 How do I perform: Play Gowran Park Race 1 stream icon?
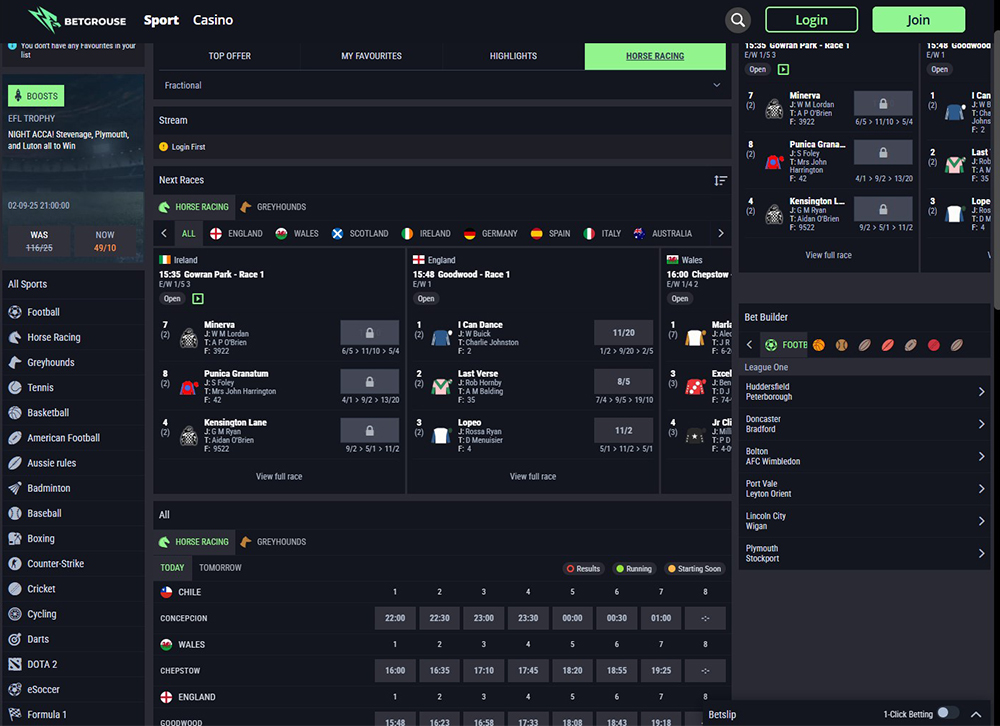(198, 298)
